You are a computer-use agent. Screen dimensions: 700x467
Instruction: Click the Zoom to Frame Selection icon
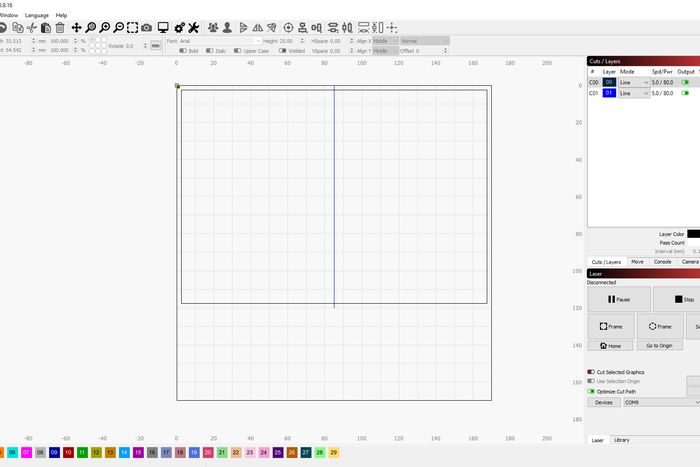point(132,27)
